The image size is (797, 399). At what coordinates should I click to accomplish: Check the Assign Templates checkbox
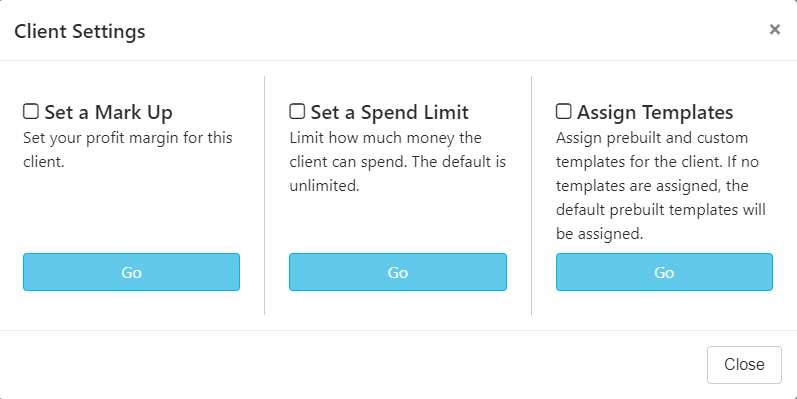(x=563, y=111)
